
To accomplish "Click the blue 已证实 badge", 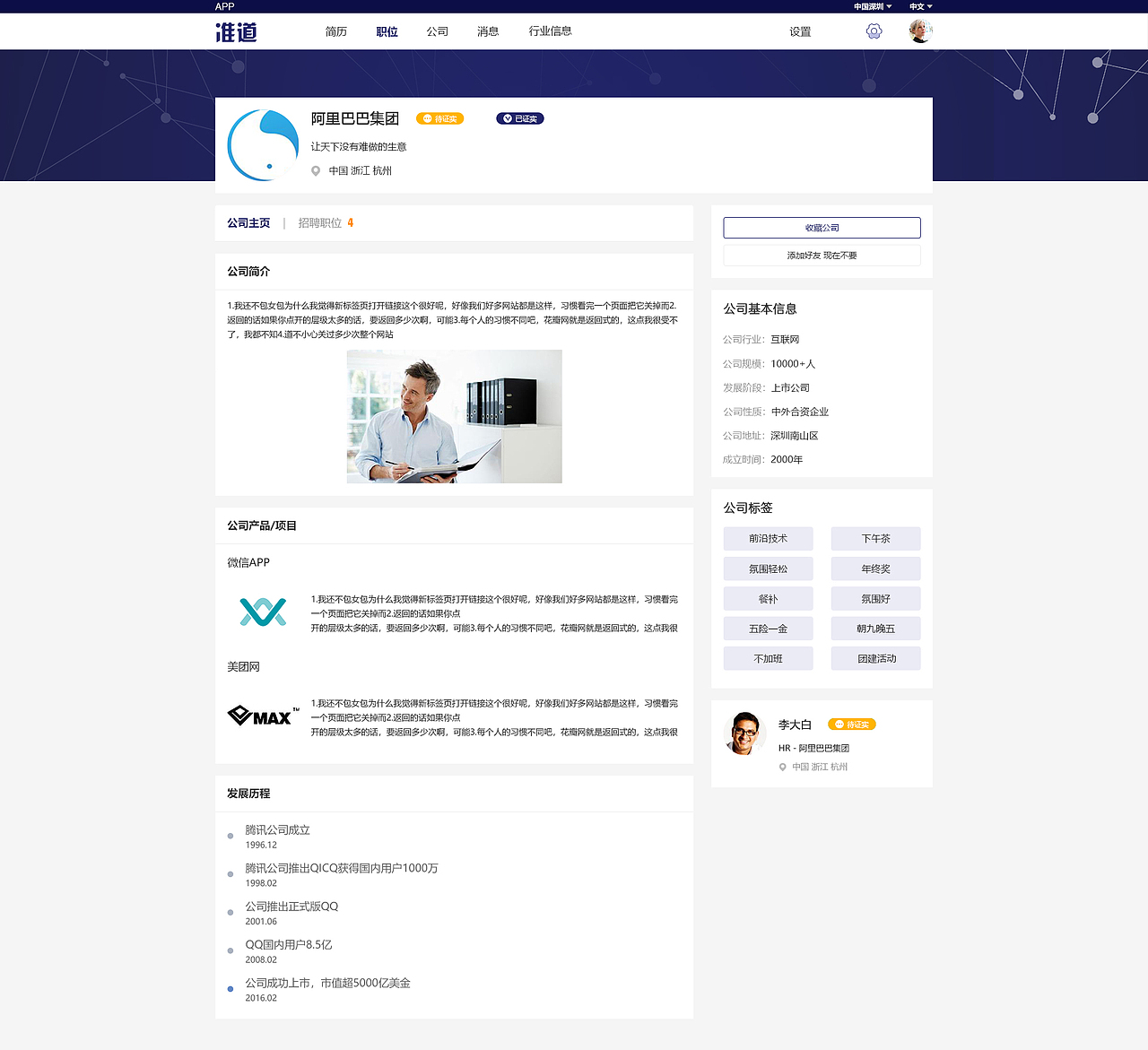I will 520,118.
